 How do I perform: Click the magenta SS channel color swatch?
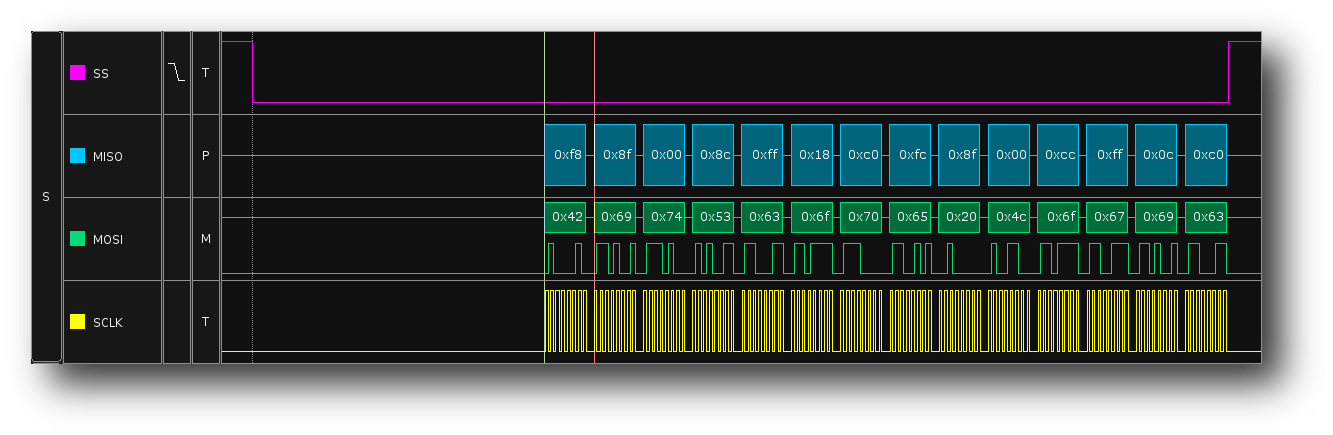(77, 73)
